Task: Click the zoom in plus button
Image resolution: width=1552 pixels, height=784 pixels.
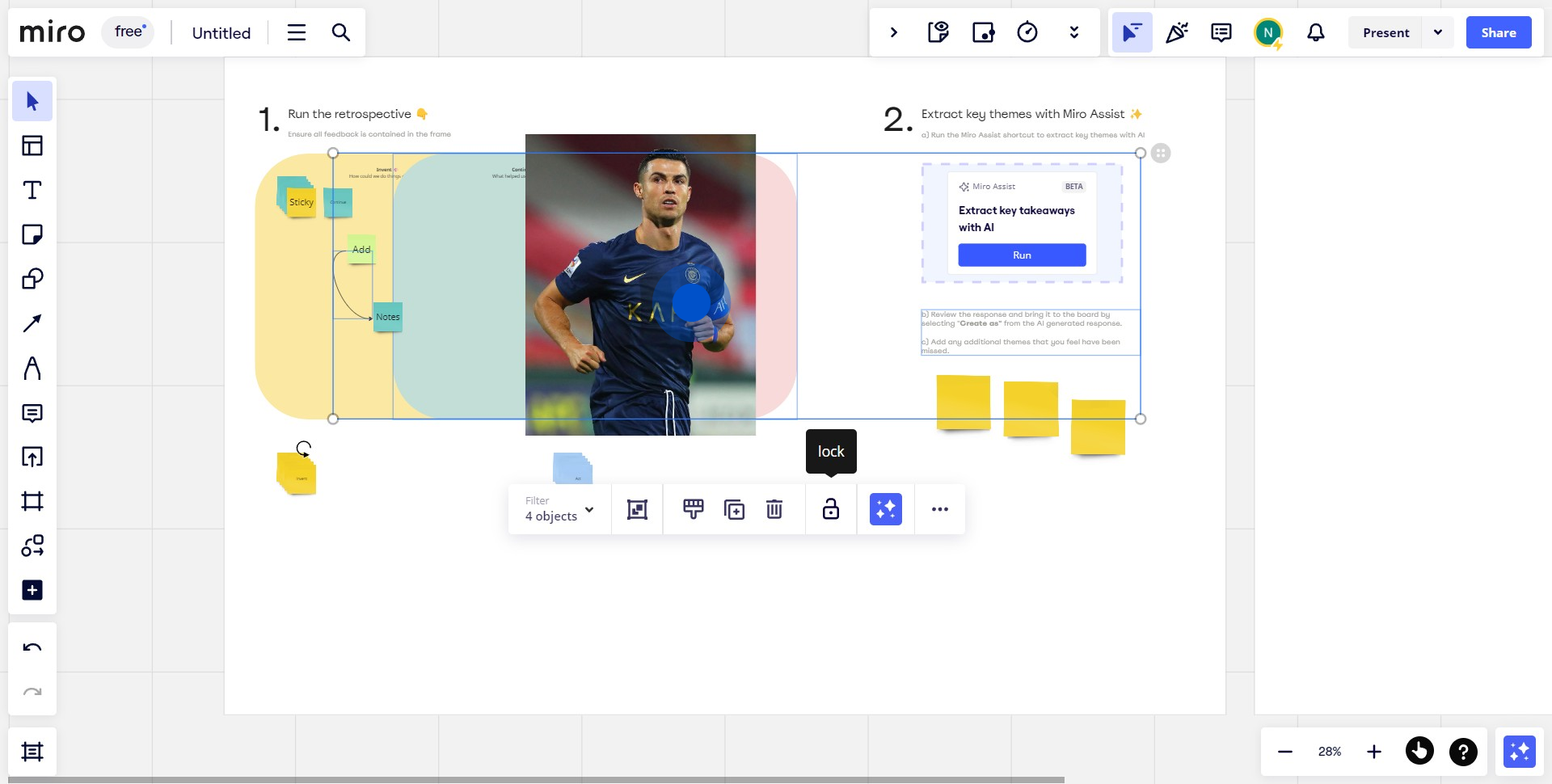Action: pyautogui.click(x=1374, y=752)
